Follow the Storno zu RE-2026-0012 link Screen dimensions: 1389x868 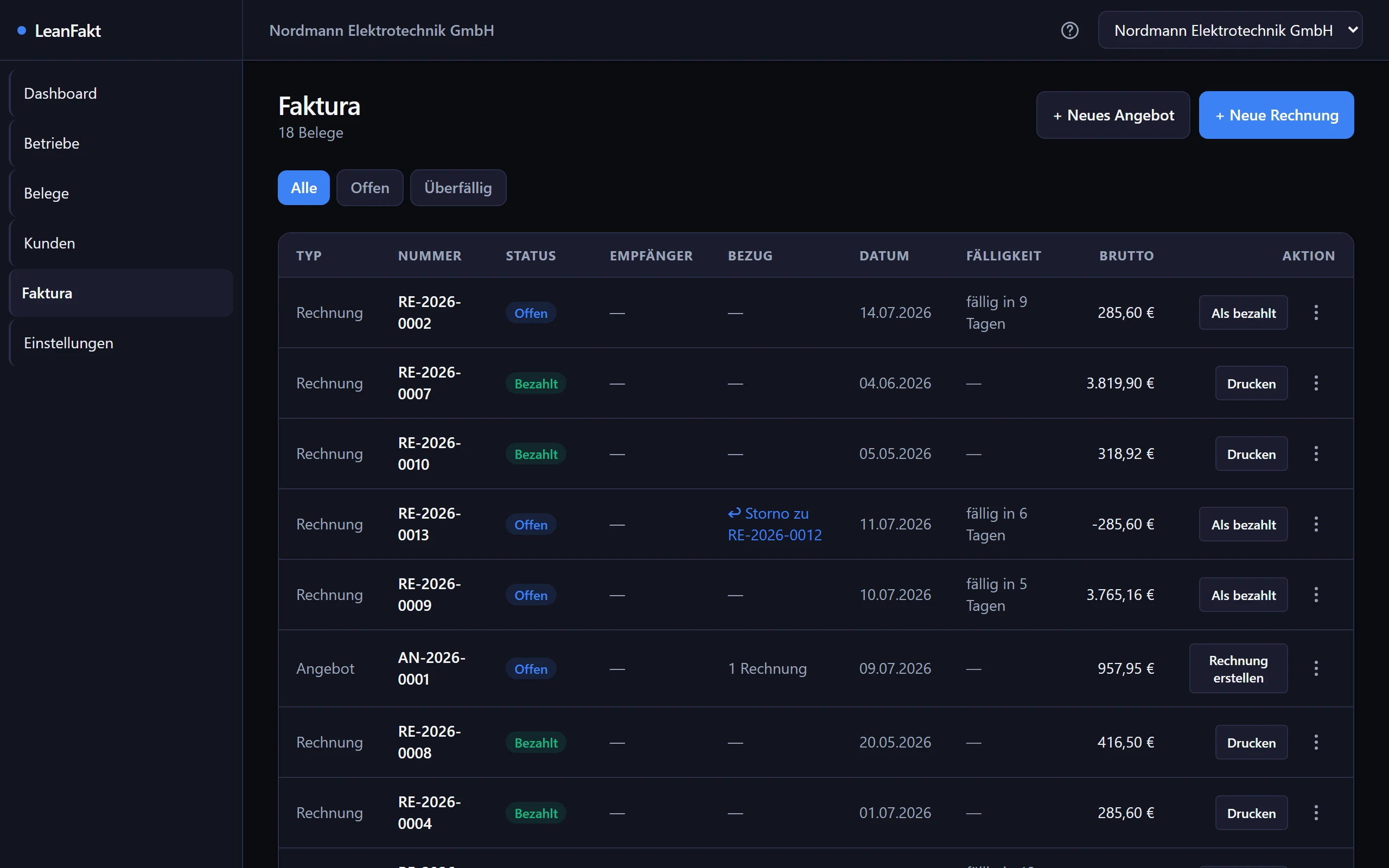(775, 524)
